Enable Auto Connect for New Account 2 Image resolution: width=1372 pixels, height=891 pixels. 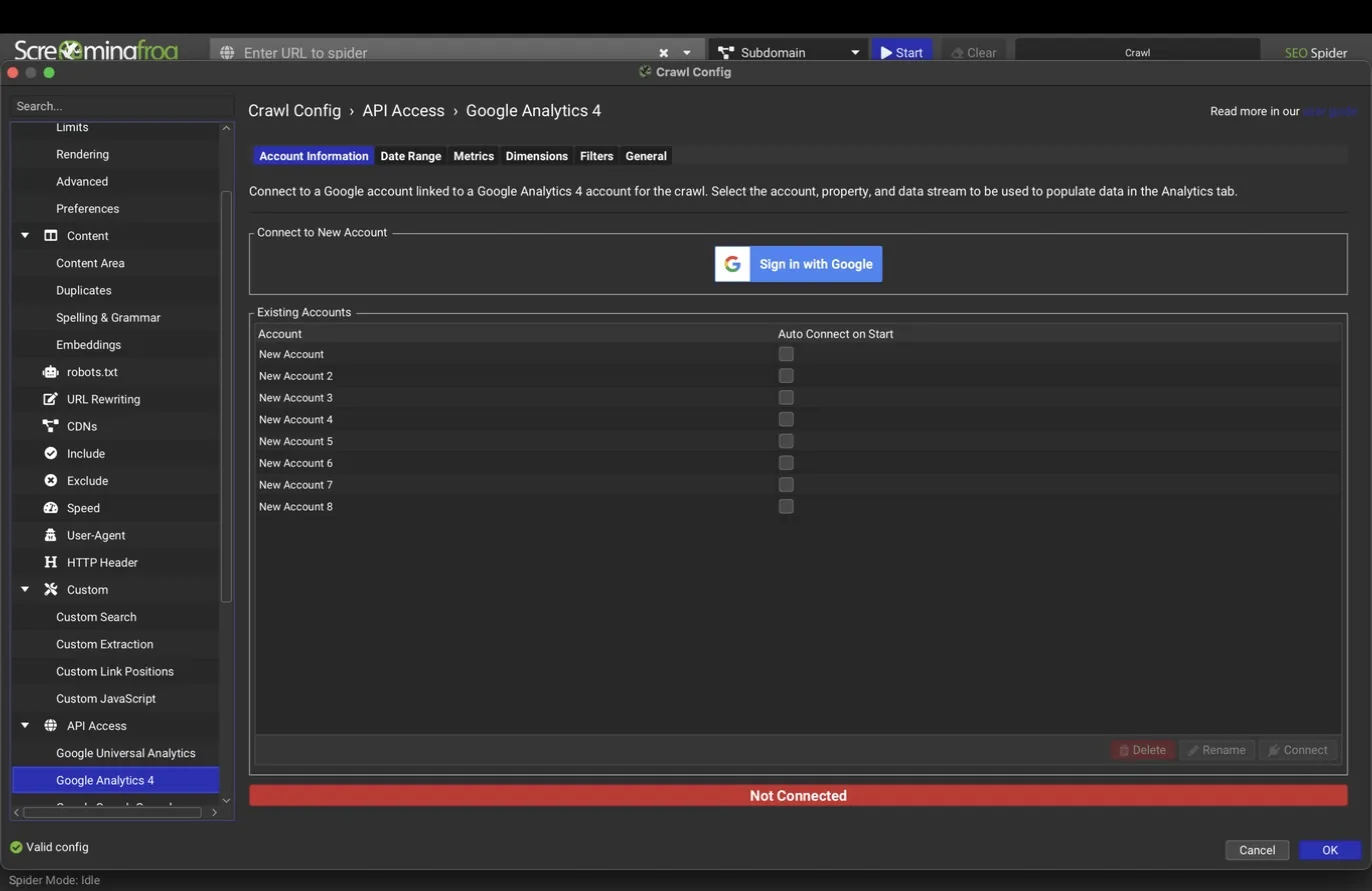coord(786,376)
